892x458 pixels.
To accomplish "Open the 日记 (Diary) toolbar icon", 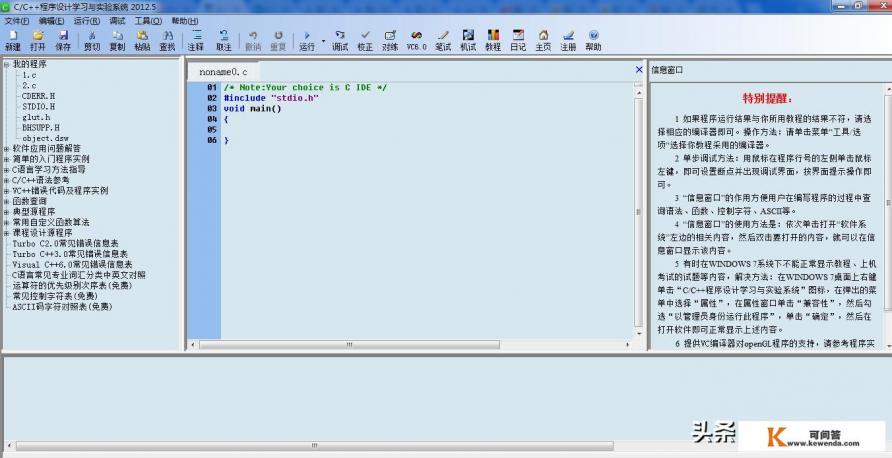I will 518,39.
